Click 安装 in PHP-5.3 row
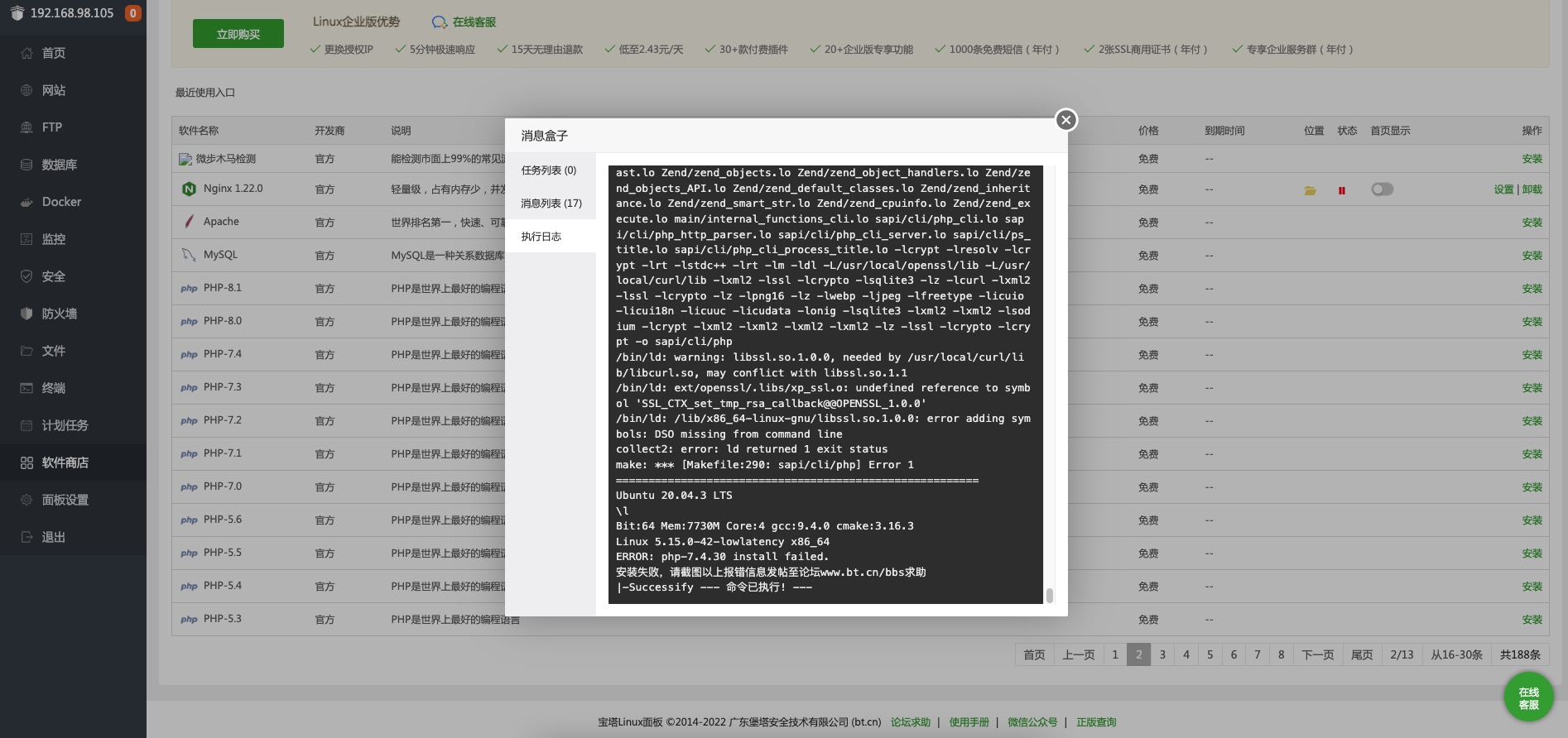Viewport: 1568px width, 738px height. pos(1532,620)
